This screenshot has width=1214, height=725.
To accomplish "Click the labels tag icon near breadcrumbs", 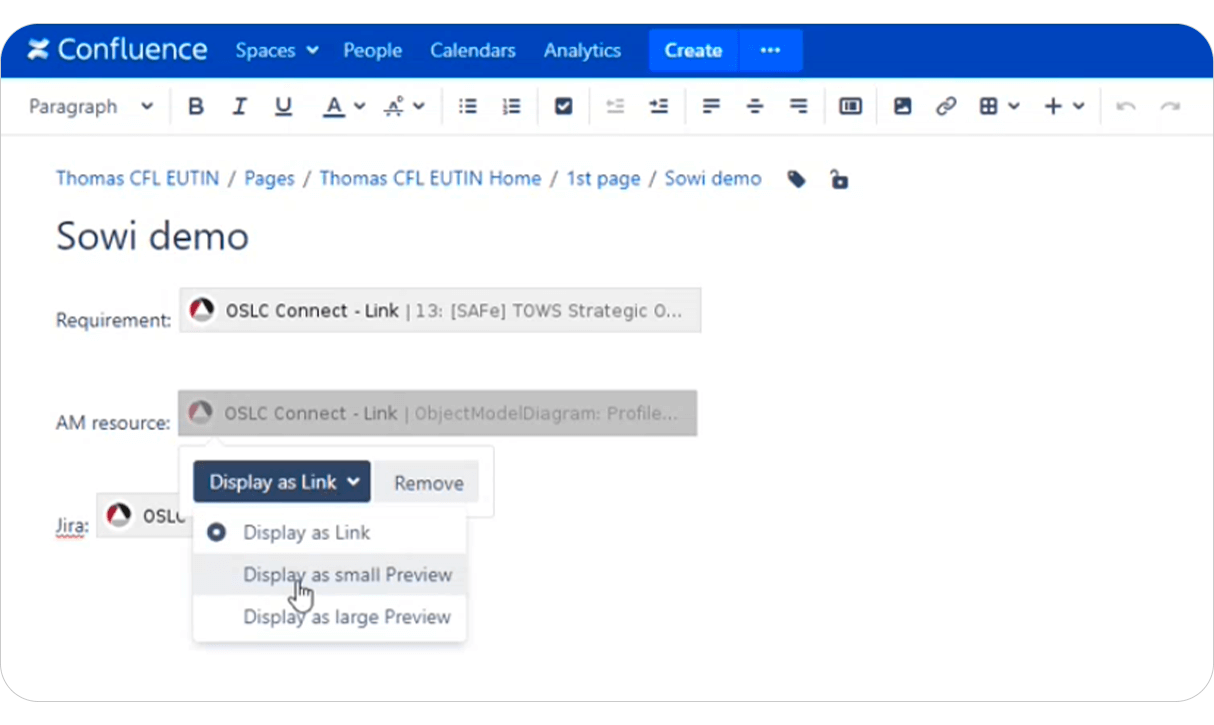I will [796, 180].
